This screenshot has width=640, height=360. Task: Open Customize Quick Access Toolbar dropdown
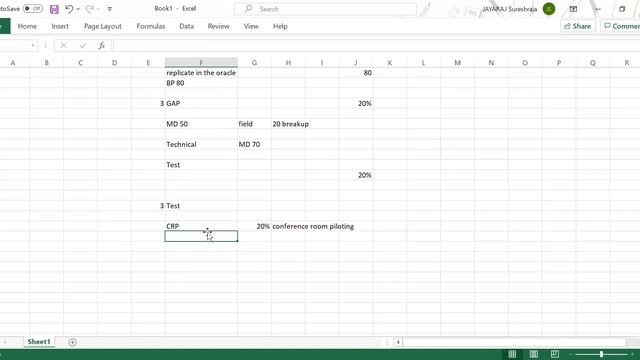pyautogui.click(x=109, y=9)
